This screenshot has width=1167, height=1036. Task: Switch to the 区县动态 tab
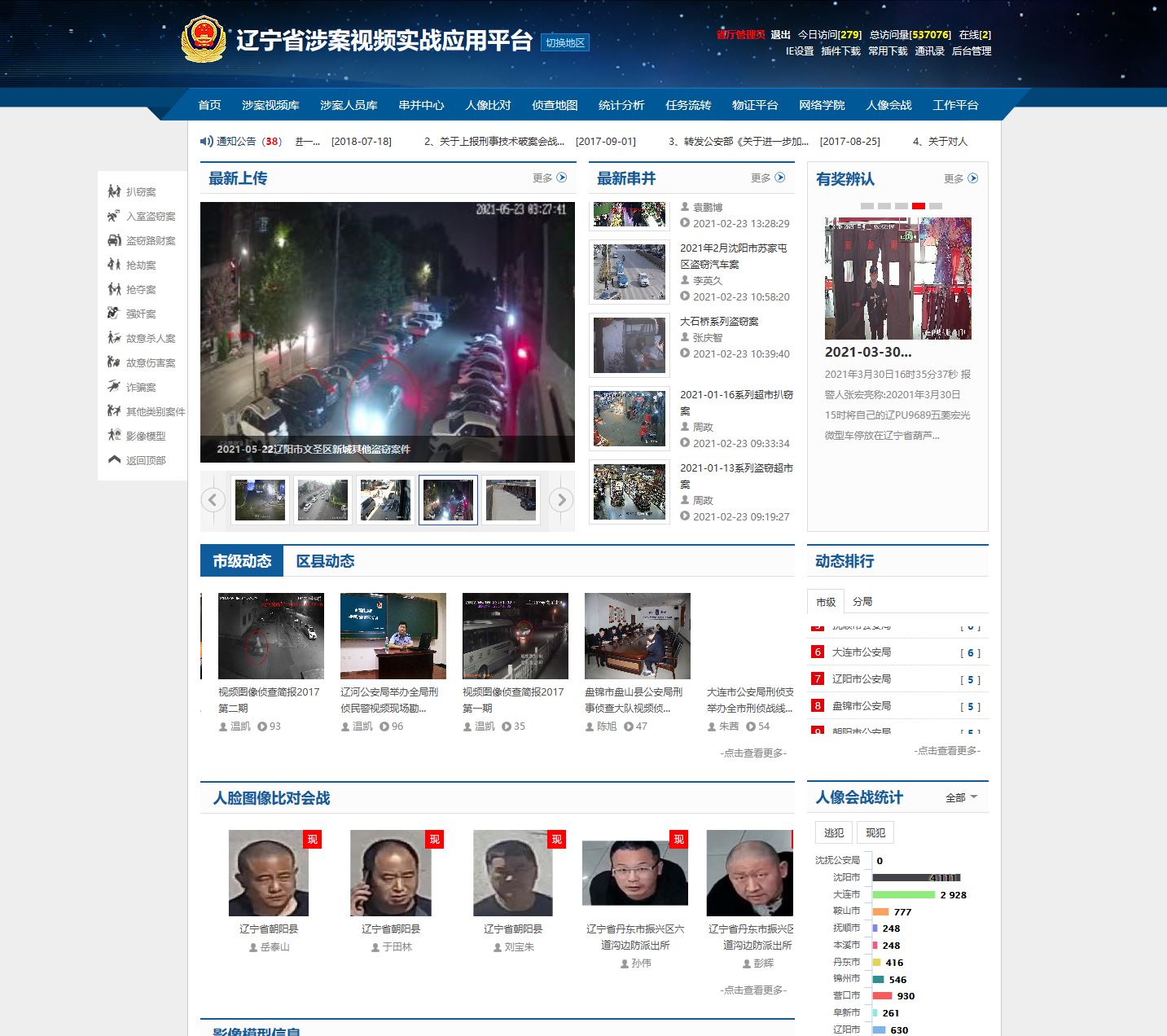tap(325, 561)
